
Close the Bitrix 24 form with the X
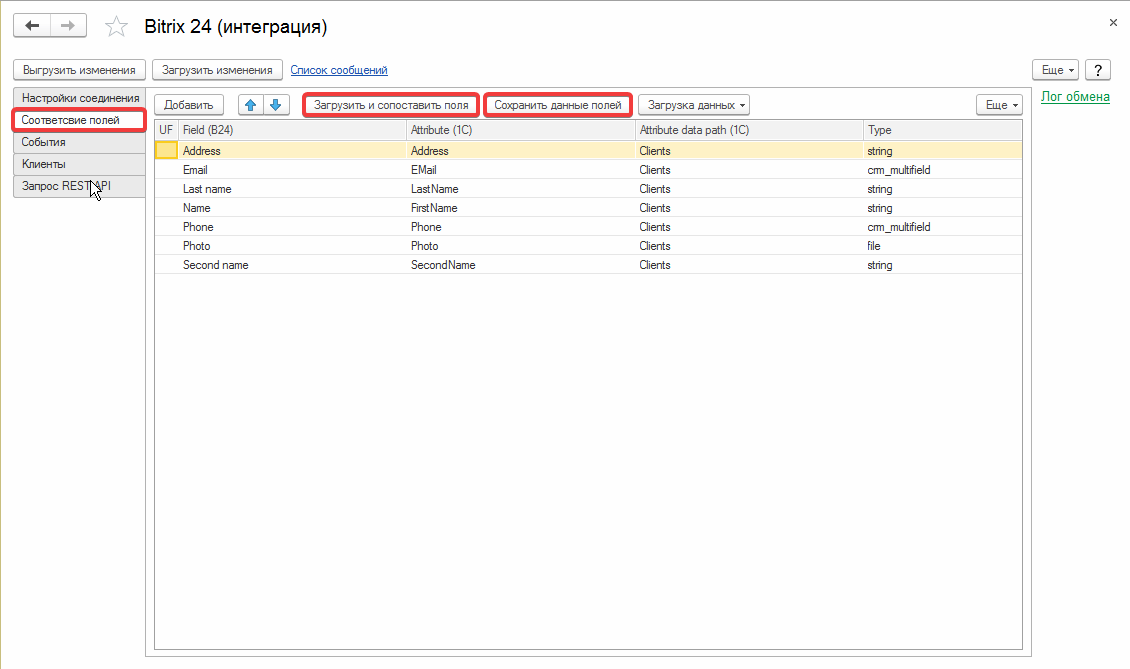(x=1113, y=22)
